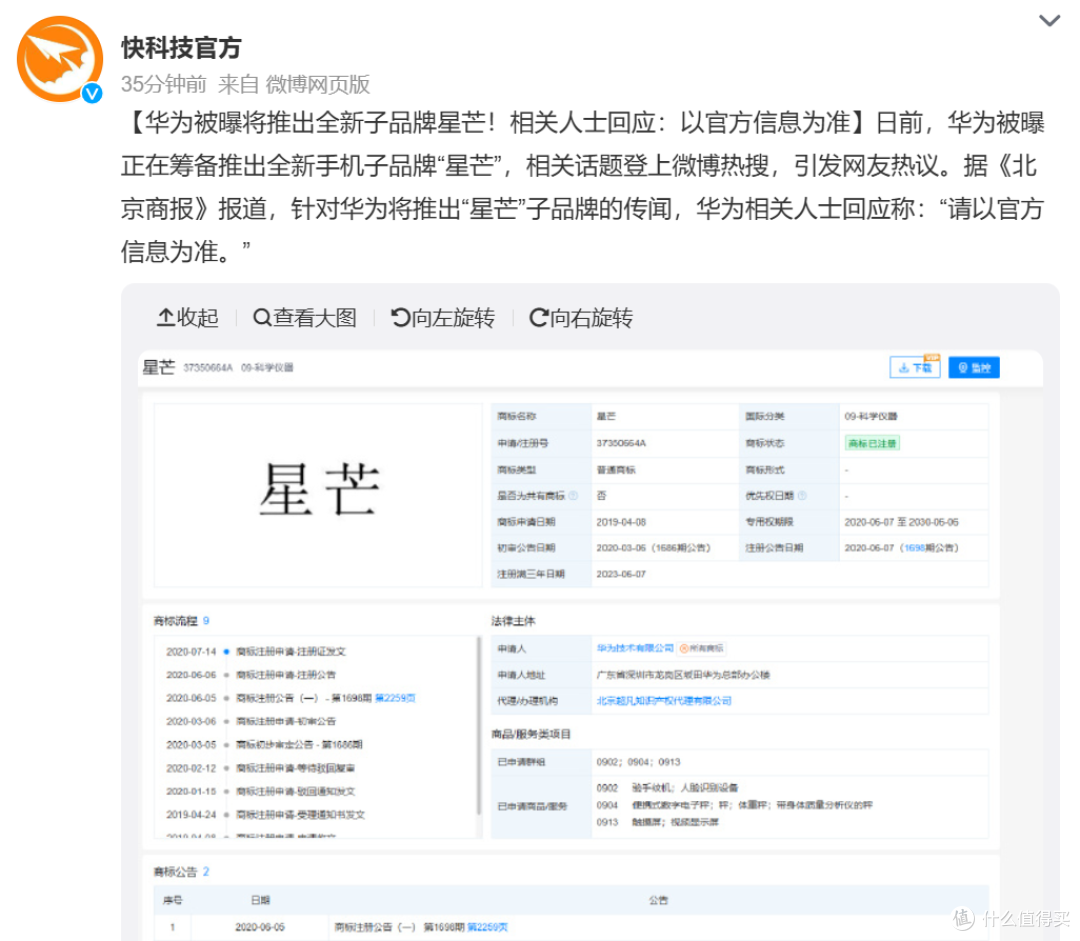Screen dimensions: 1080x941
Task: Click the application number value 37350664A
Action: pos(621,443)
